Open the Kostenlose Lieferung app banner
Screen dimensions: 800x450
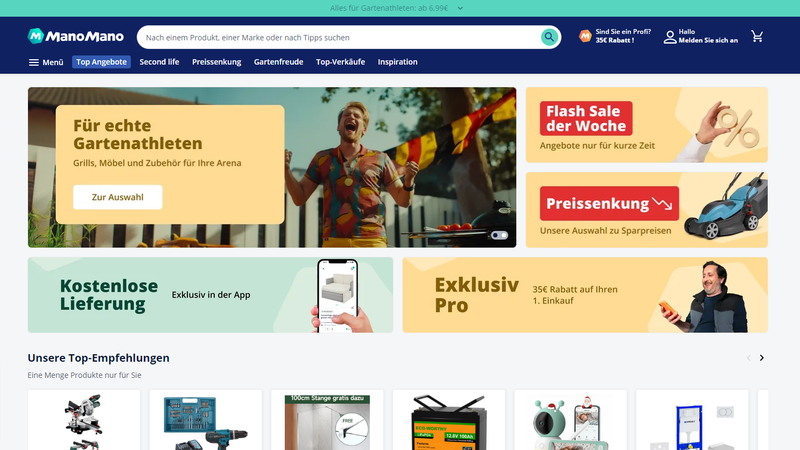pyautogui.click(x=210, y=295)
